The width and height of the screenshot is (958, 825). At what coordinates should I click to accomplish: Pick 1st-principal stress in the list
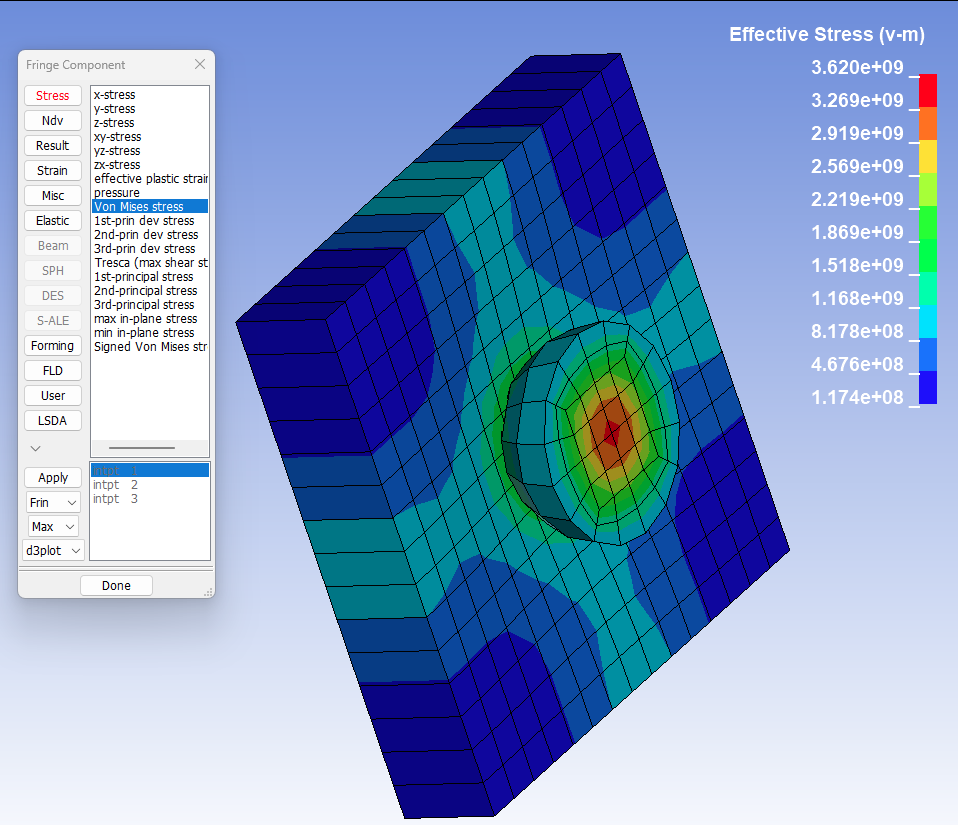point(144,277)
